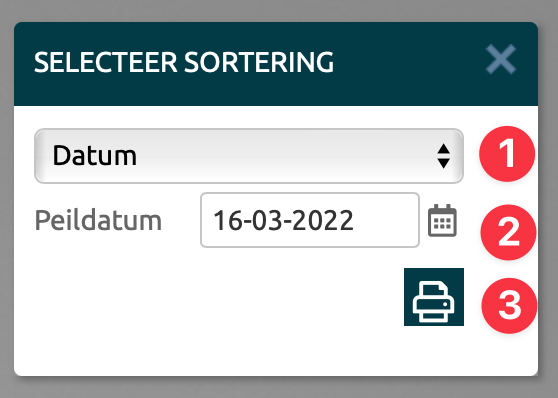Open the calendar date picker icon
The image size is (558, 398).
click(x=442, y=220)
